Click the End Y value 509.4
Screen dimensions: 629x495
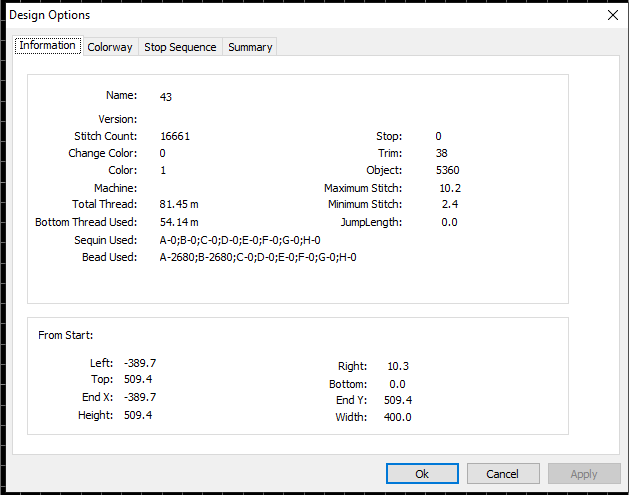398,400
